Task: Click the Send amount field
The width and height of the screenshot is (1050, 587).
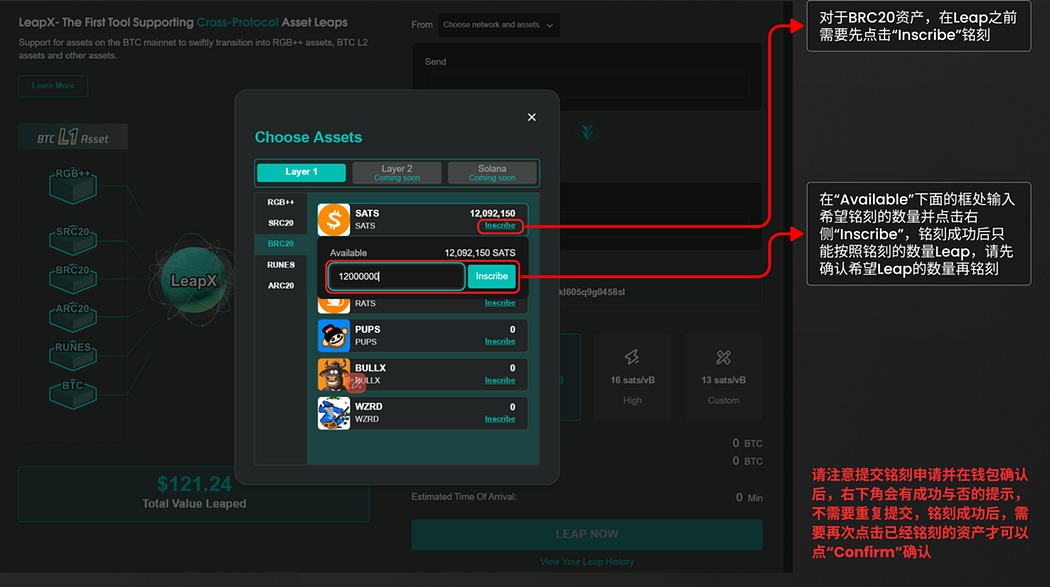Action: (587, 85)
